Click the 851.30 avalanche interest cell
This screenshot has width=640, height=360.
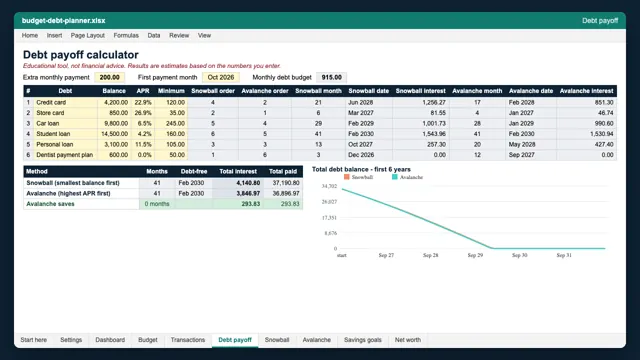point(587,102)
